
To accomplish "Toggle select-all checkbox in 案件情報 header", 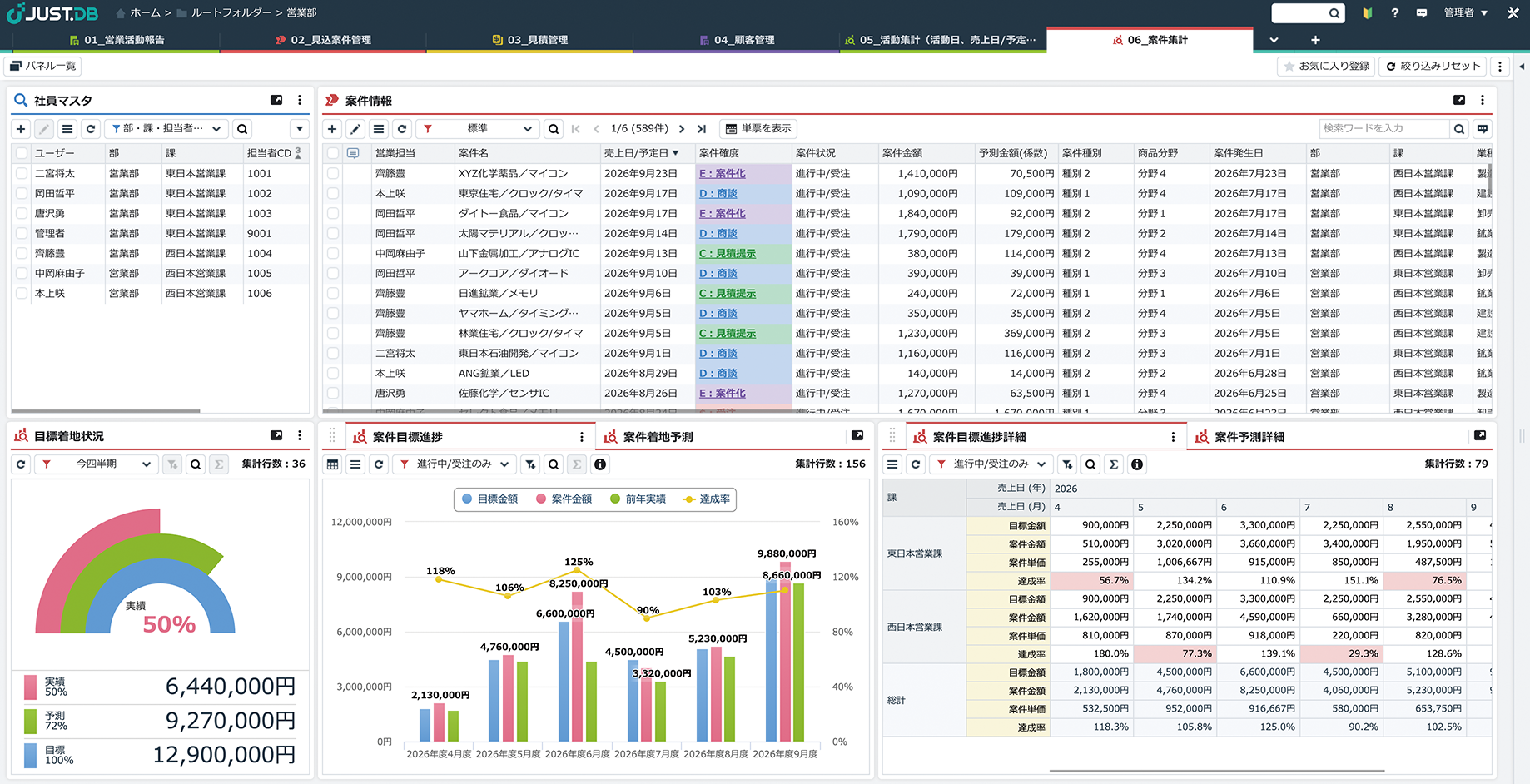I will click(333, 153).
